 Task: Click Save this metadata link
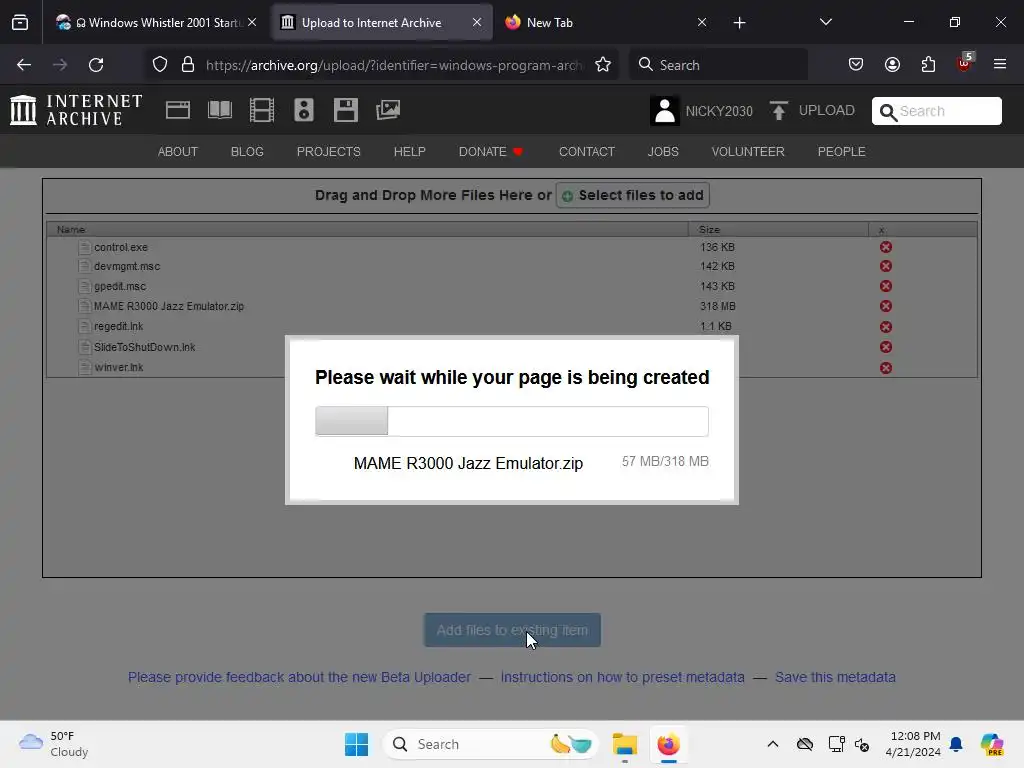835,677
